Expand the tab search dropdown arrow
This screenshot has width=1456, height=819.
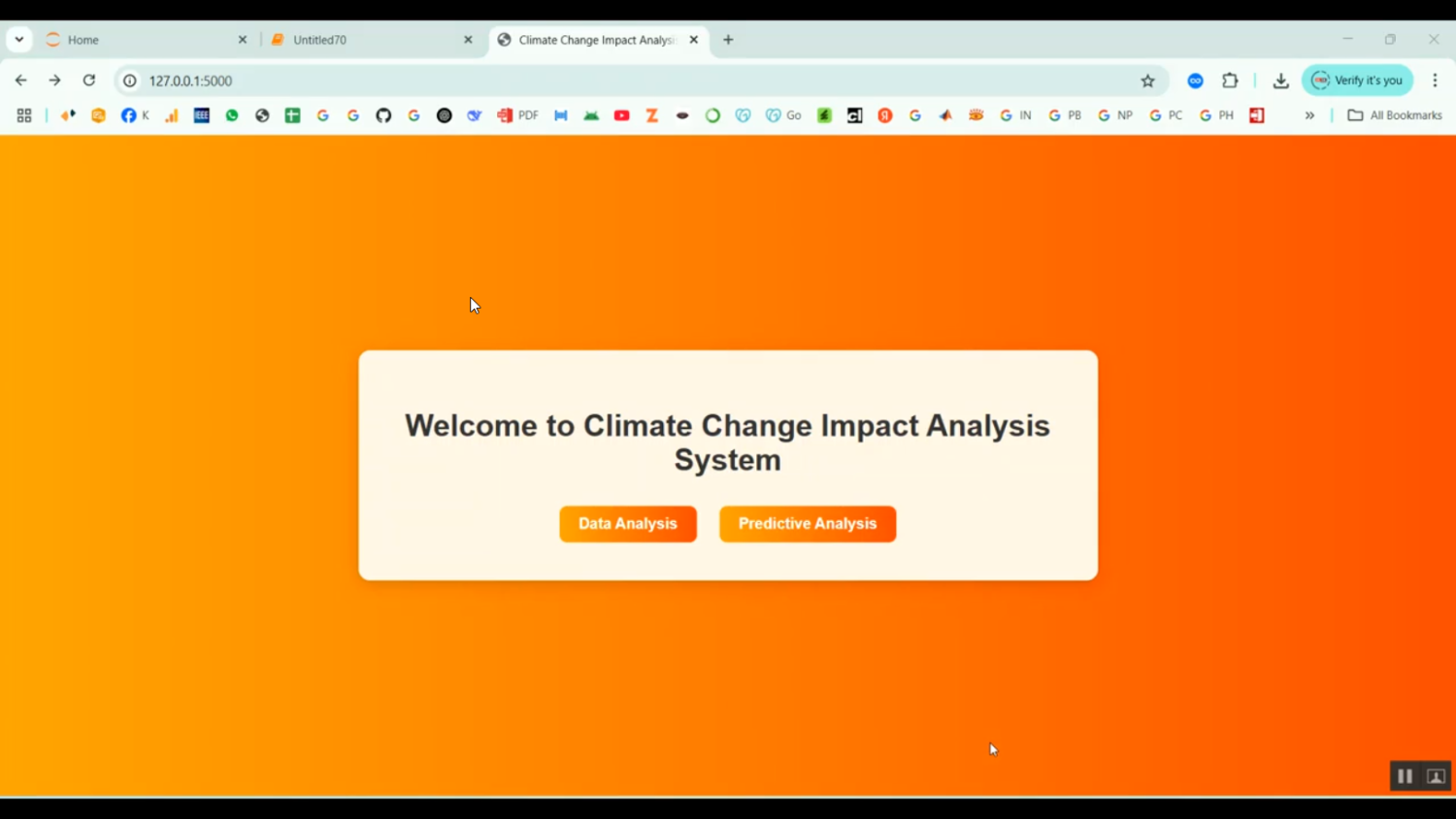(19, 40)
